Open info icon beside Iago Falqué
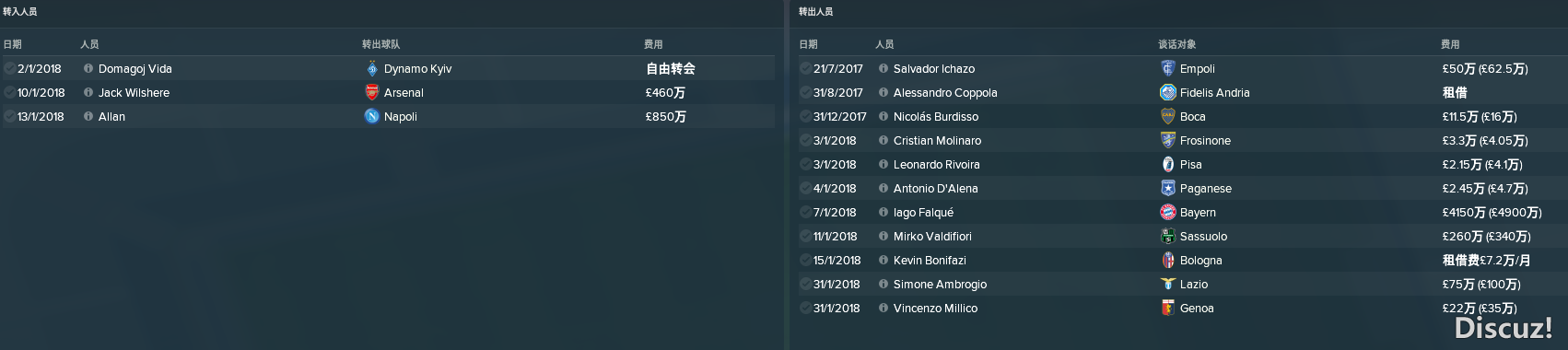 click(883, 212)
